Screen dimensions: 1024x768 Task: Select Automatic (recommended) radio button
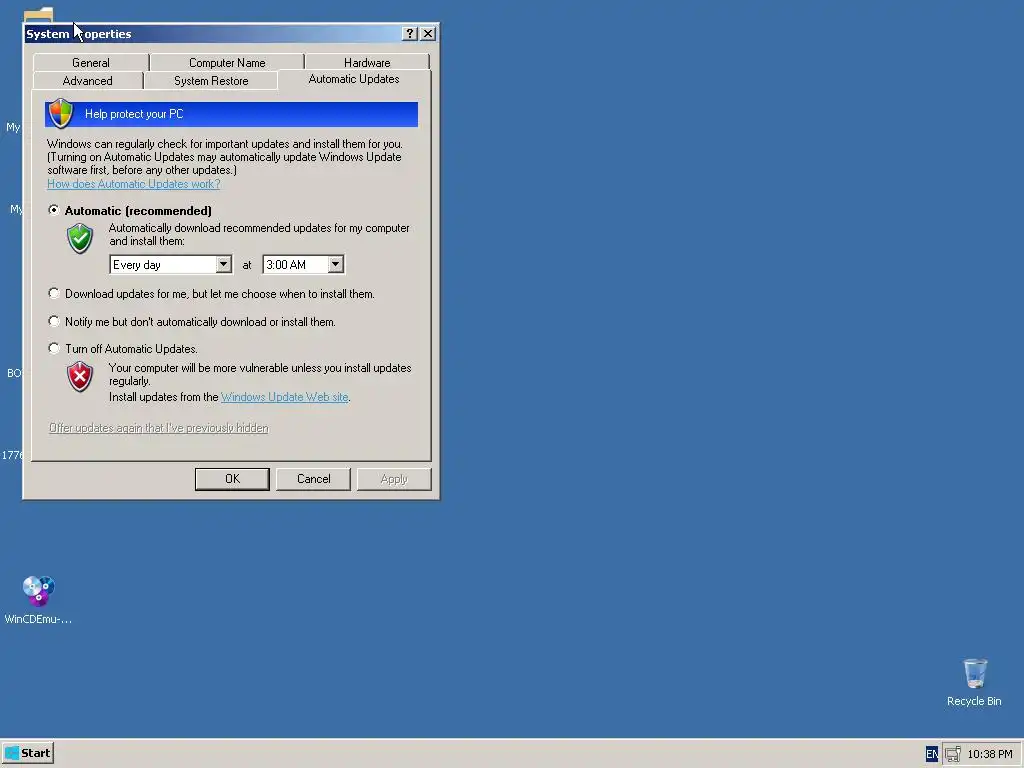click(x=54, y=210)
